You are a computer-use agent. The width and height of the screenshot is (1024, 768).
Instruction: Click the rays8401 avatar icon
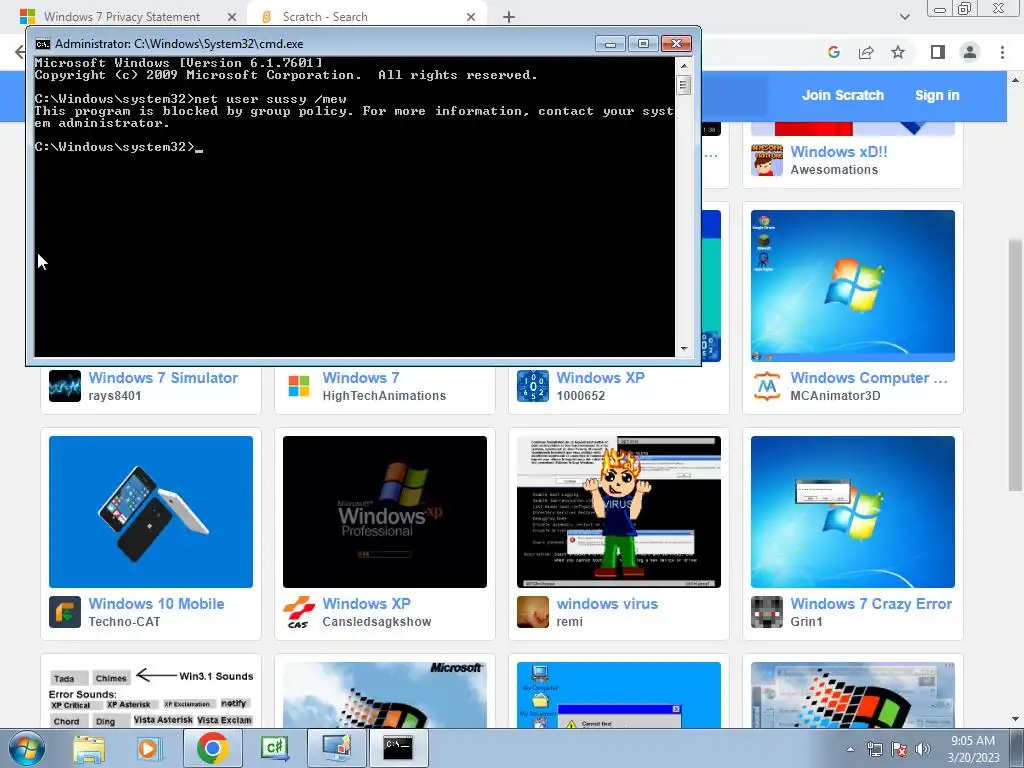tap(65, 386)
